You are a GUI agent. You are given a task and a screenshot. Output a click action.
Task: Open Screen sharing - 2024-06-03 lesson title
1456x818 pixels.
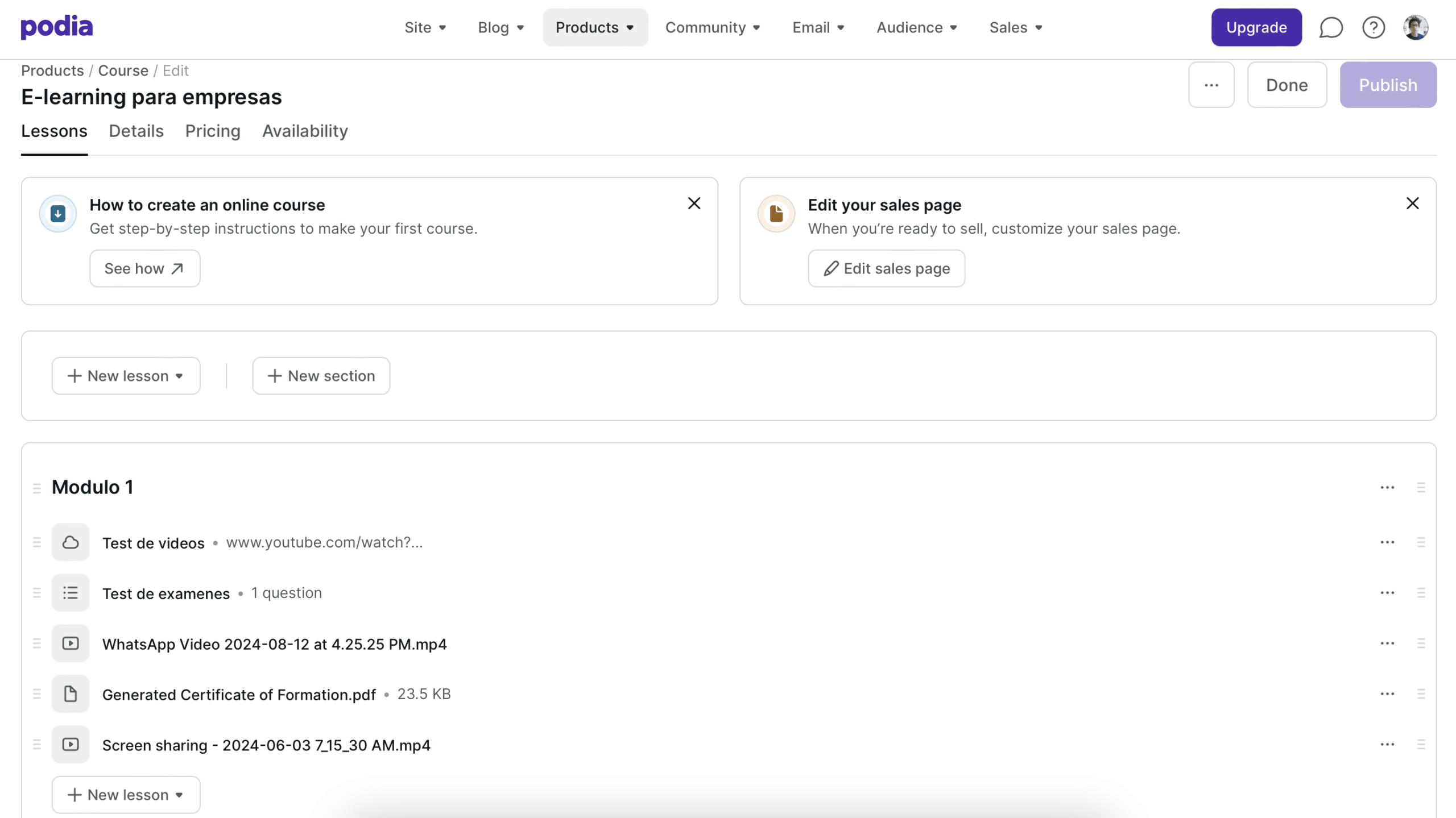[266, 745]
